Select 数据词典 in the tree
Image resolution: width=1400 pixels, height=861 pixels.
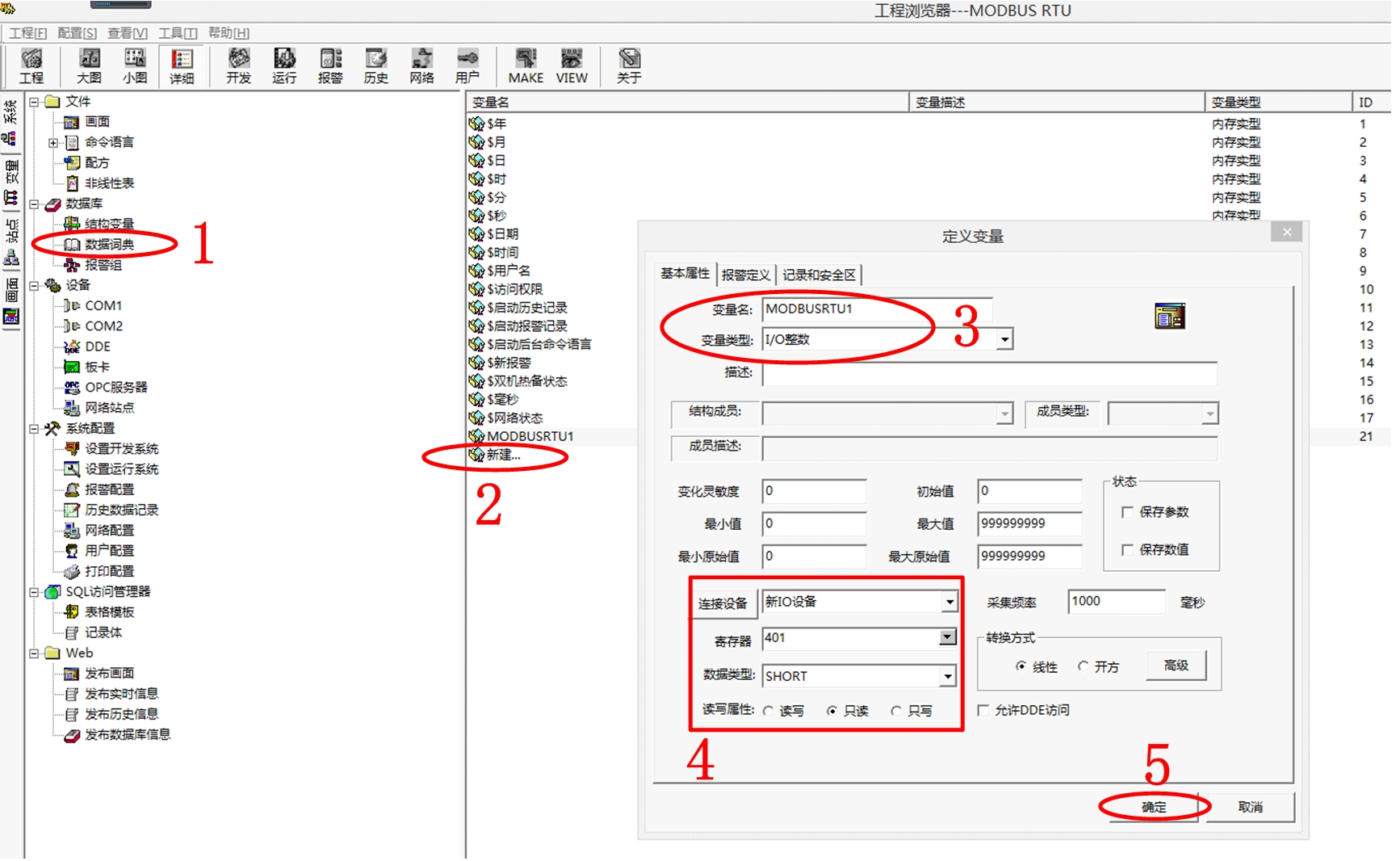(110, 244)
